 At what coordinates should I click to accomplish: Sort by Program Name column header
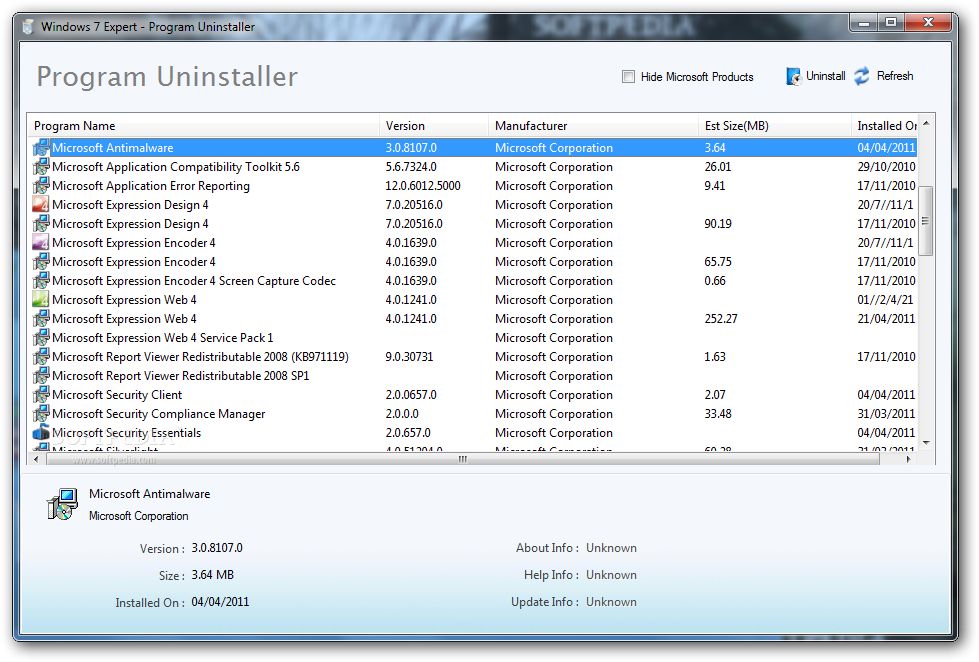pos(203,126)
